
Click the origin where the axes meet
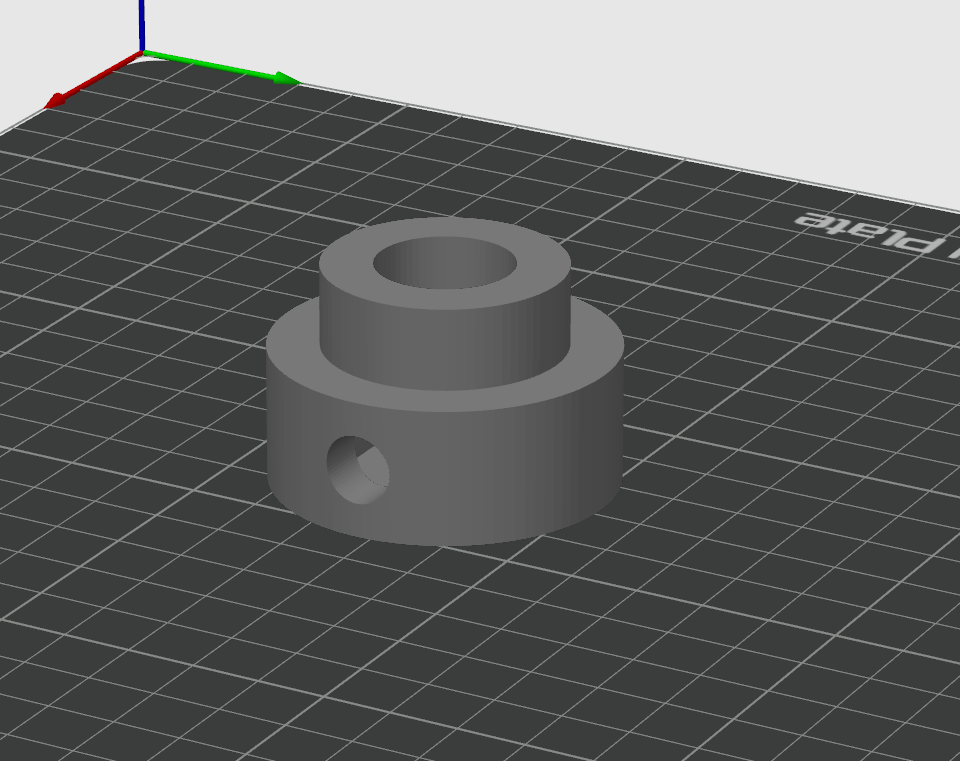pyautogui.click(x=142, y=52)
